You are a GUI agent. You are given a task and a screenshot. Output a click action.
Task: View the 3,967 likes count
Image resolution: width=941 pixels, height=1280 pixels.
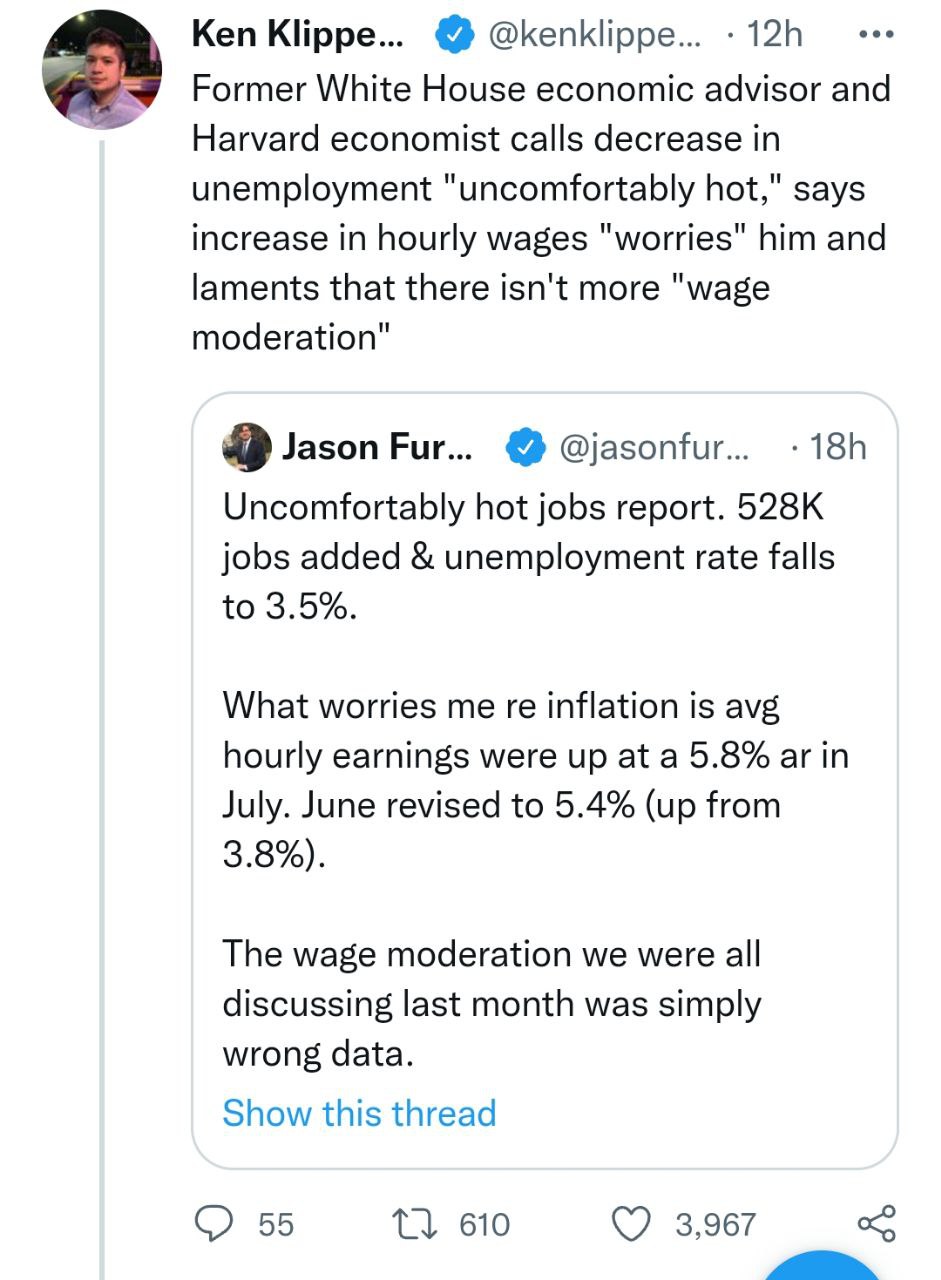715,1224
